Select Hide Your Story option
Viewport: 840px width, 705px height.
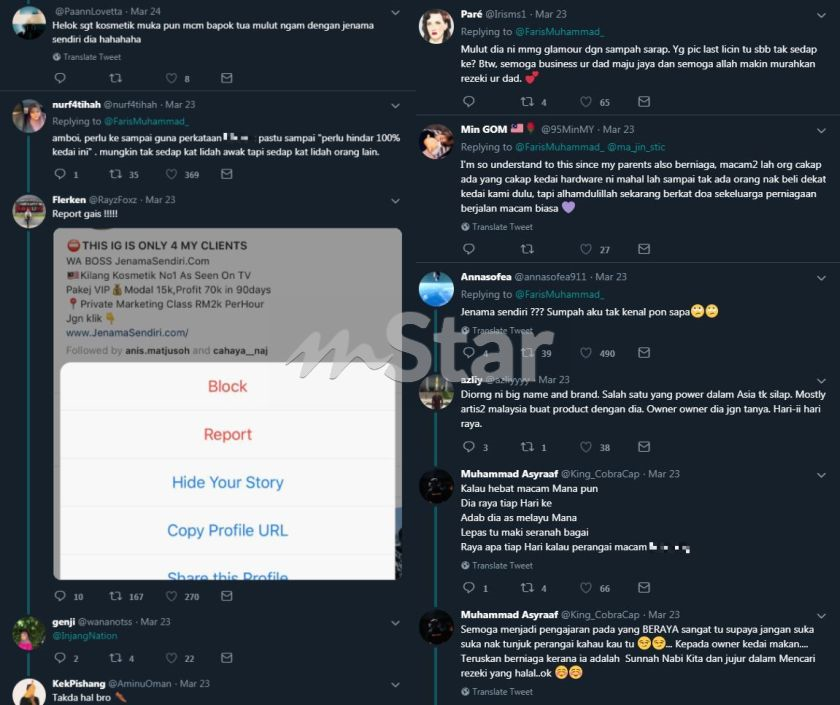228,482
